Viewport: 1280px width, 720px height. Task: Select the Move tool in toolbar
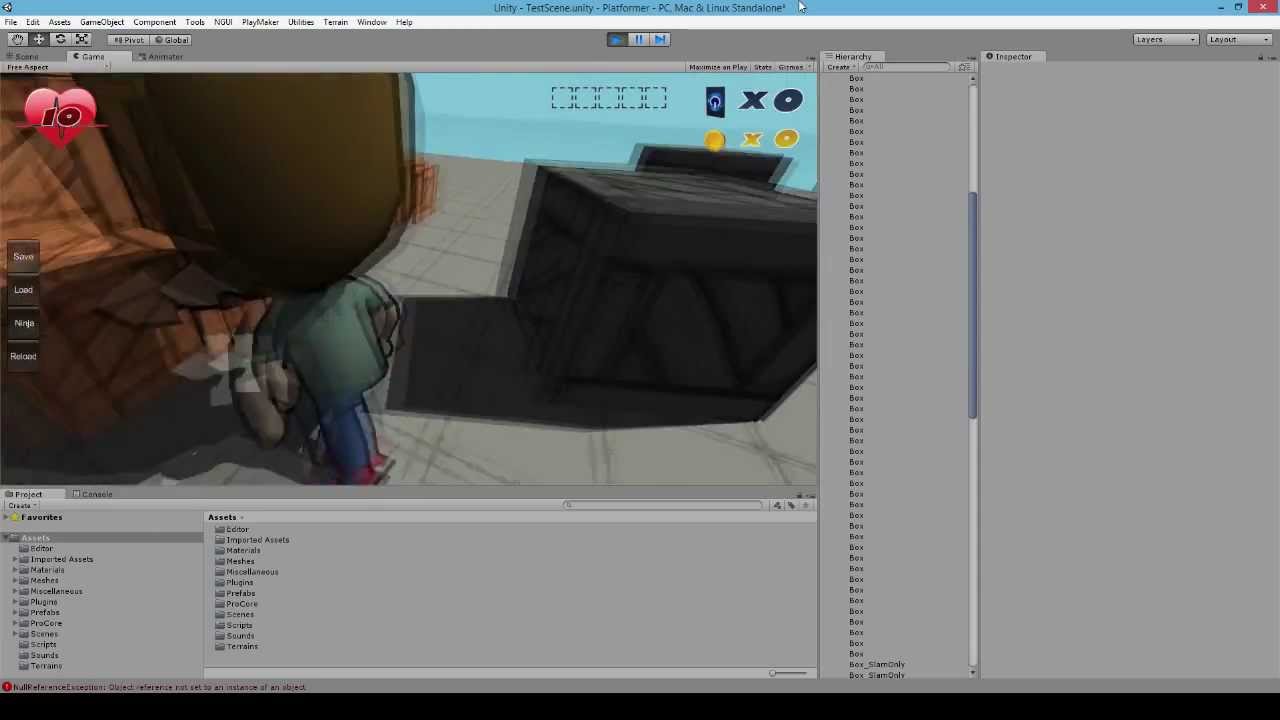(39, 39)
